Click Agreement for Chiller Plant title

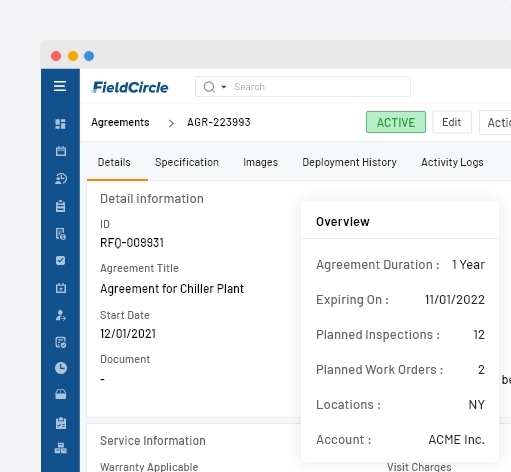tap(172, 289)
